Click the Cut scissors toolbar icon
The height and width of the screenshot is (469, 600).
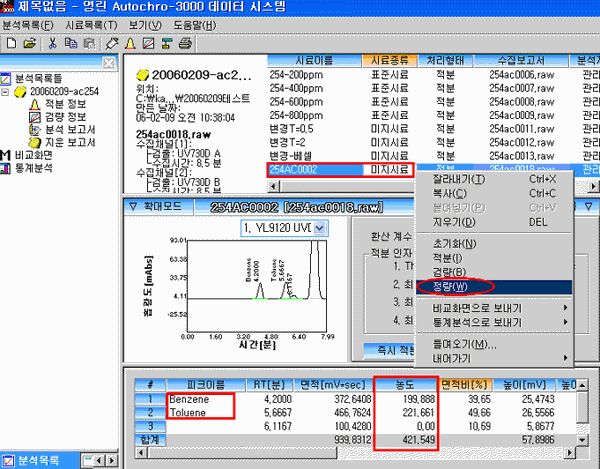[x=52, y=43]
